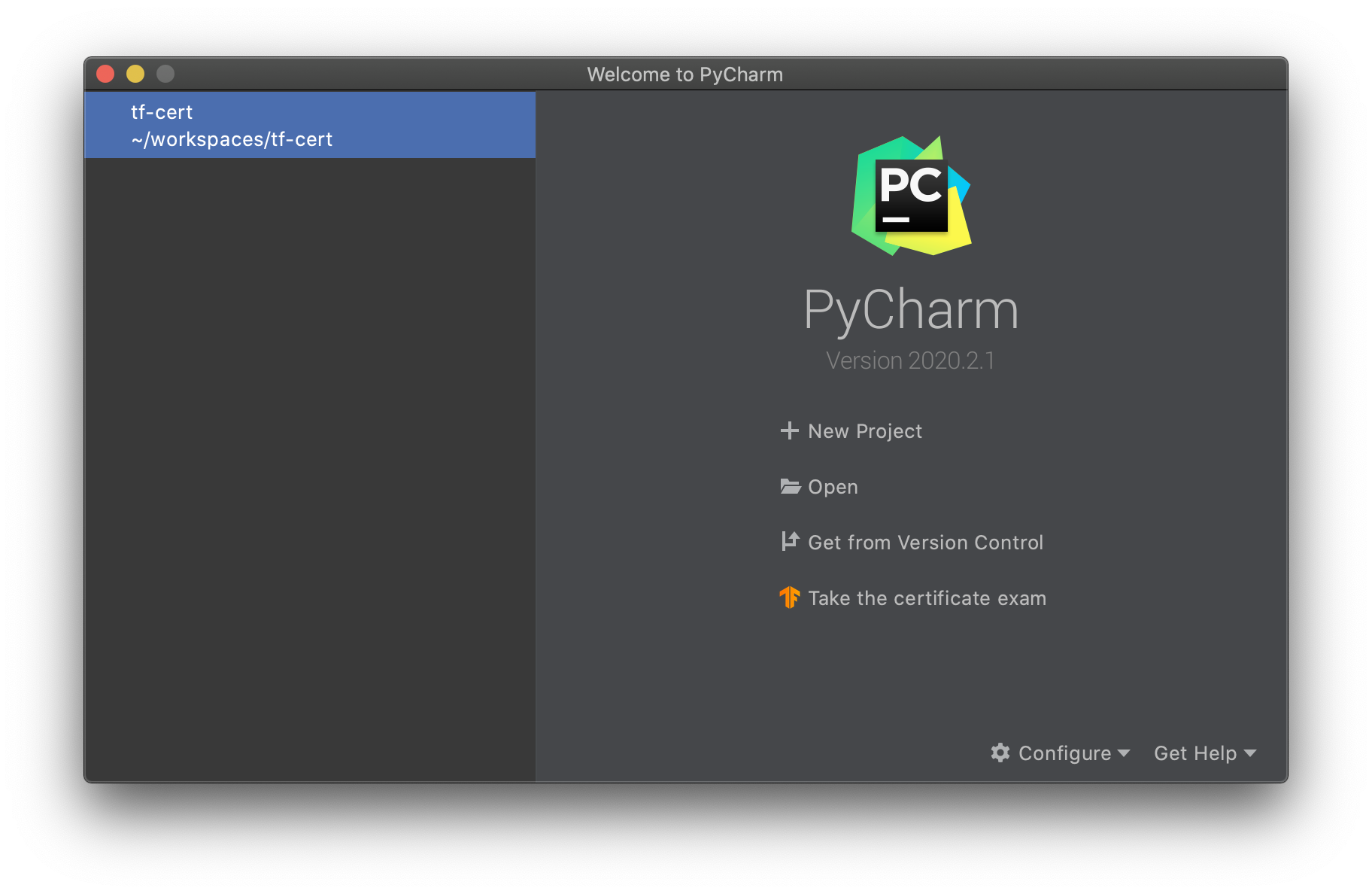Viewport: 1372px width, 894px height.
Task: Click the ~/workspaces/tf-cert path text
Action: point(232,139)
